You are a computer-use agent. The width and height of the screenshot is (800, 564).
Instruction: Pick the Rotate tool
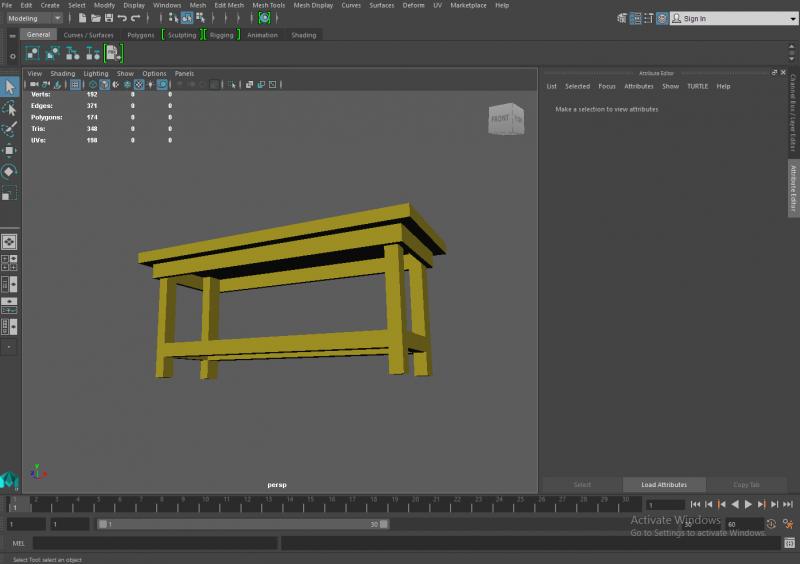pos(9,171)
